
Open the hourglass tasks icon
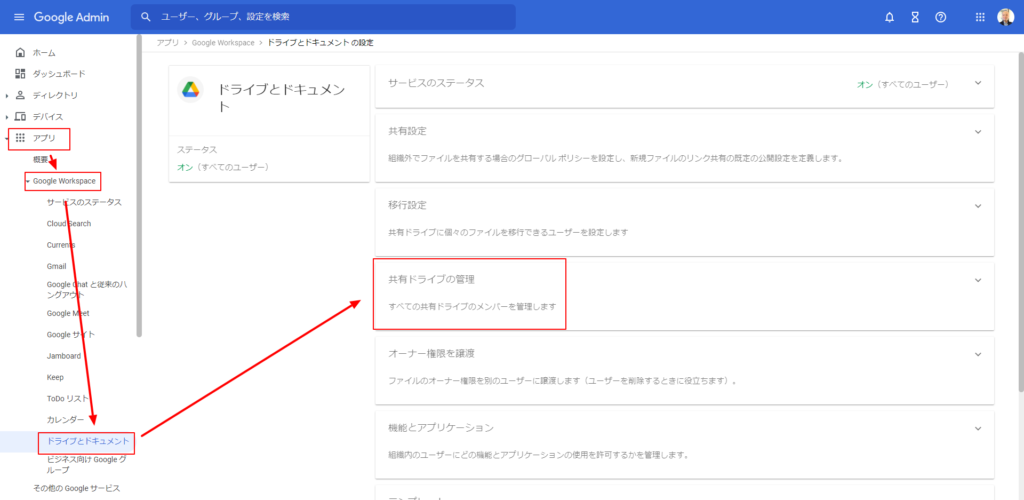coord(915,18)
